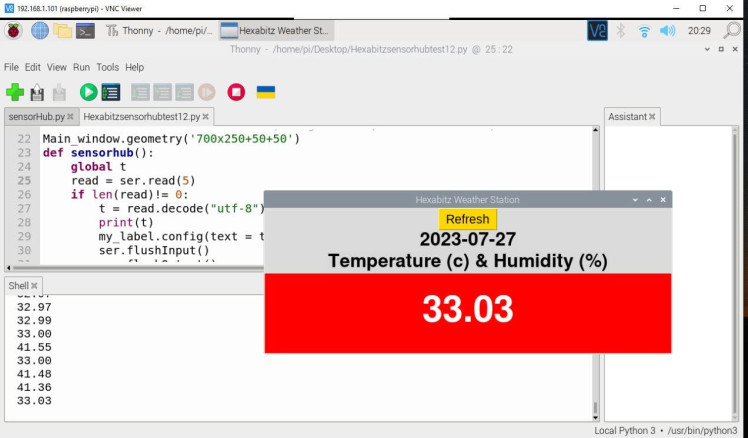The height and width of the screenshot is (438, 748).
Task: Open the File menu
Action: tap(11, 67)
